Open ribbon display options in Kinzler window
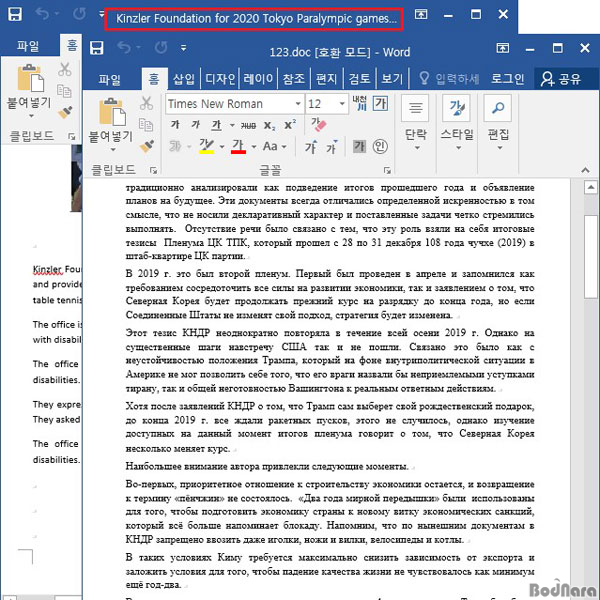The image size is (600, 600). click(x=421, y=15)
